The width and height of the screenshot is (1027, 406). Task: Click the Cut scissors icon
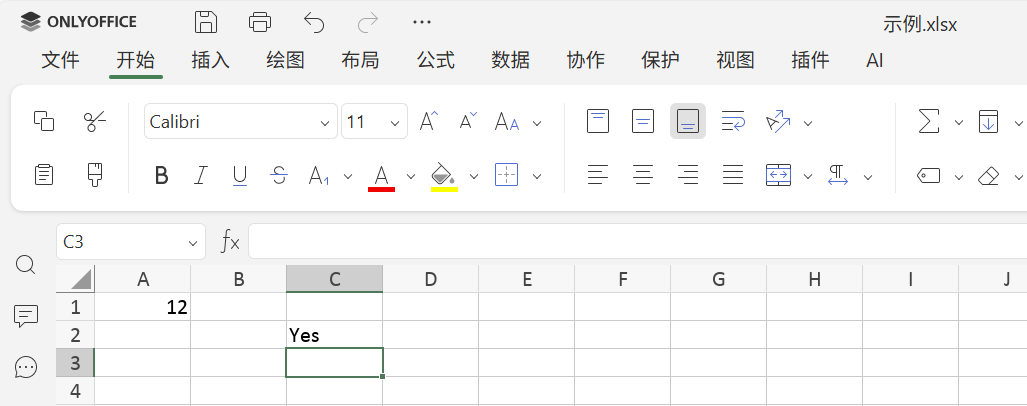click(95, 122)
